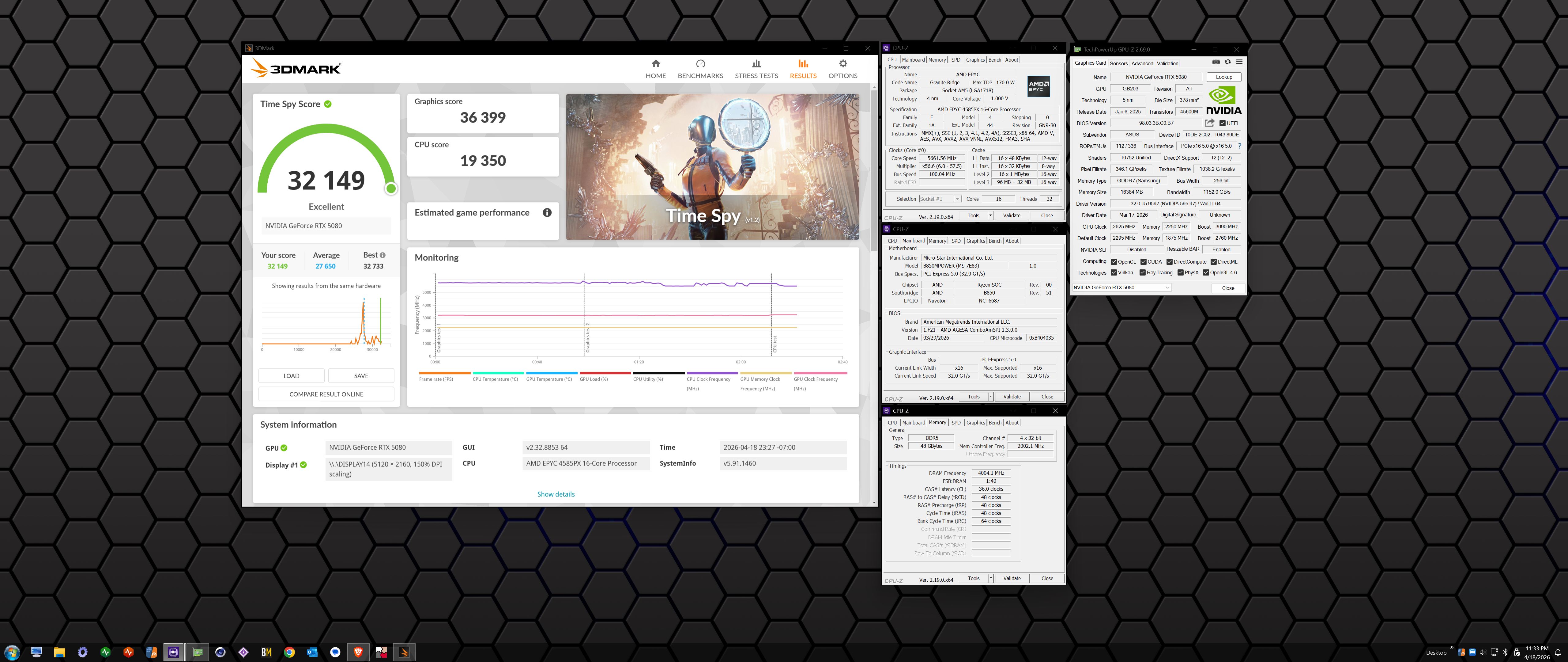This screenshot has height=662, width=1568.
Task: Click Compare Result Online button
Action: tap(326, 394)
